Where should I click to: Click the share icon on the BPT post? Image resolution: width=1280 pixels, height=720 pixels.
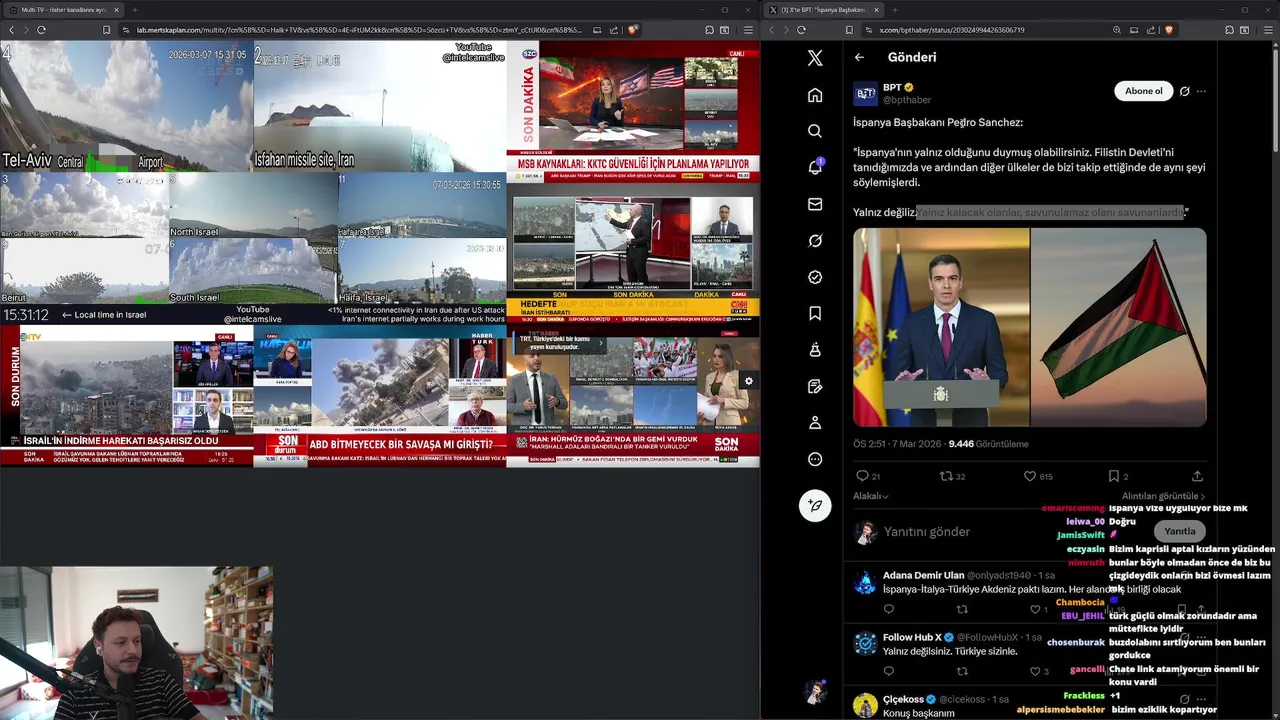click(x=1197, y=476)
